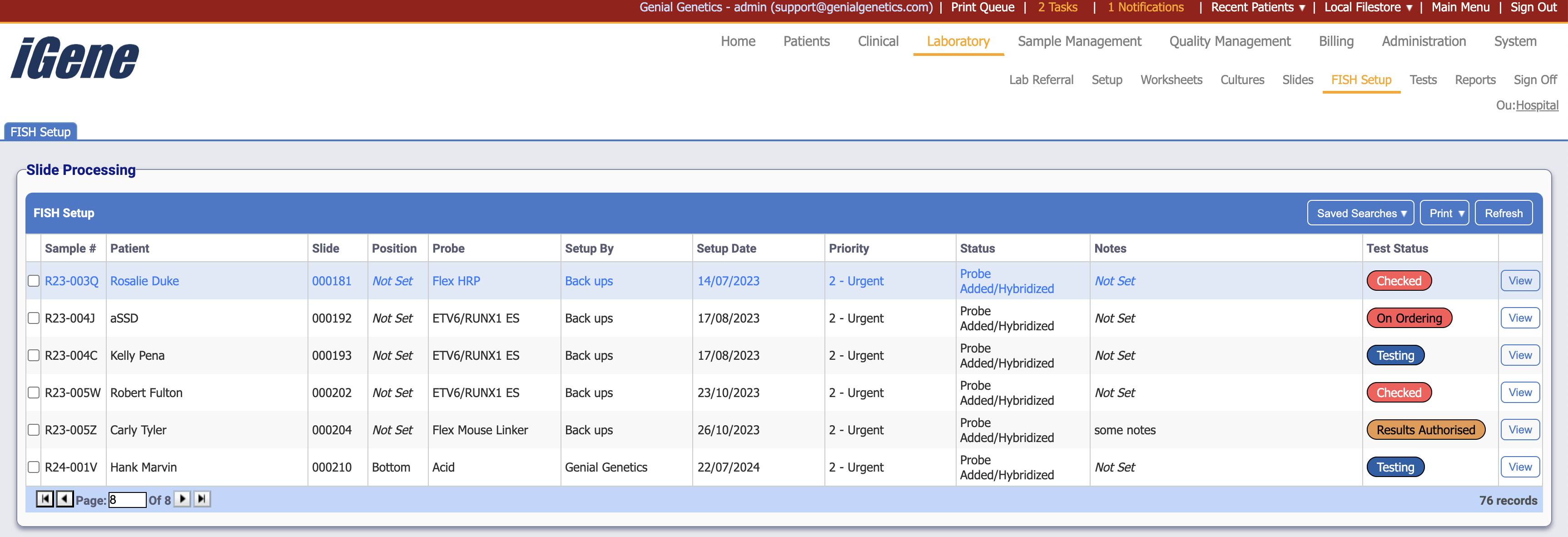Click Results Authorised badge for Carly Tyler
The width and height of the screenshot is (1568, 537).
pyautogui.click(x=1425, y=430)
